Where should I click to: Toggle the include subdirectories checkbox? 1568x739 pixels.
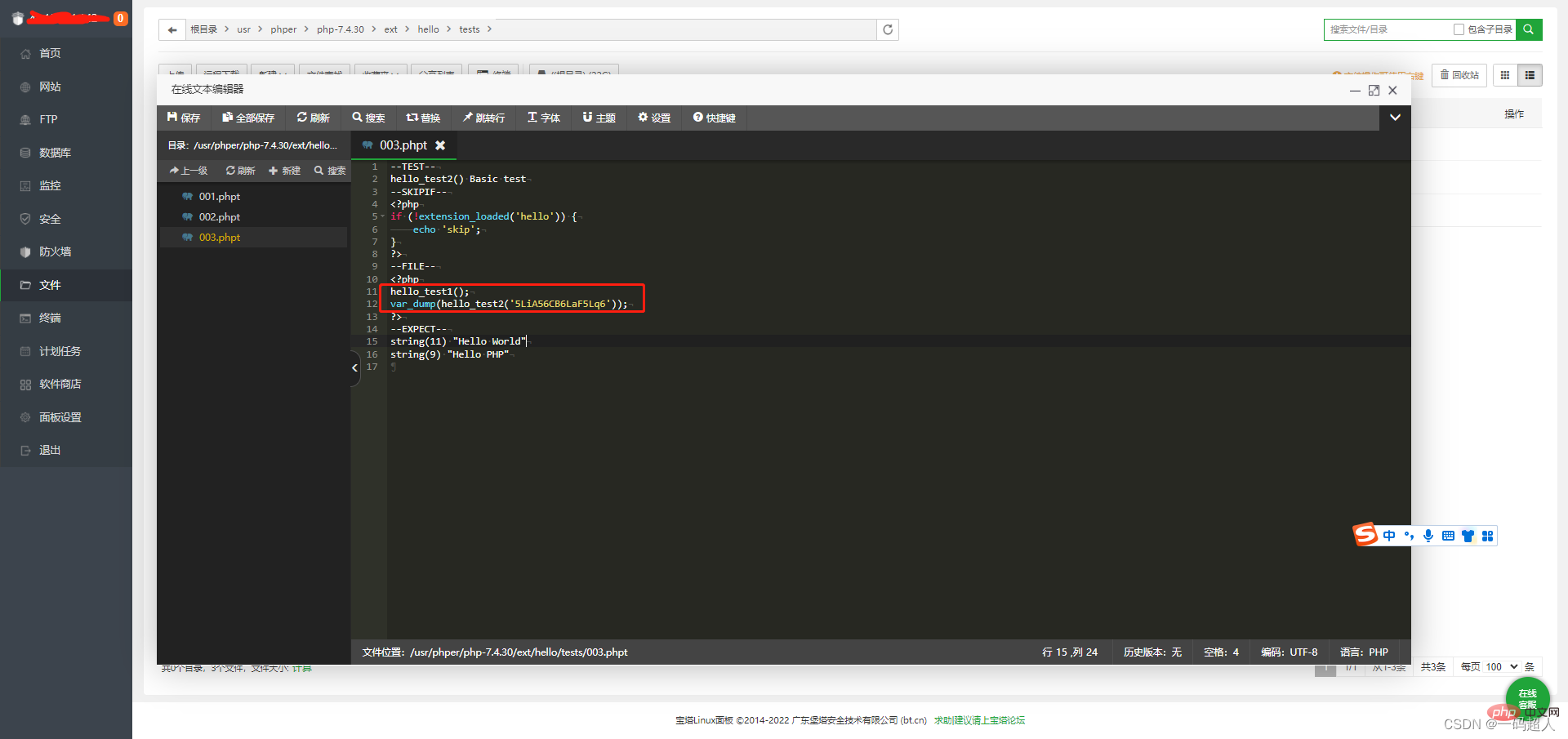[1459, 29]
